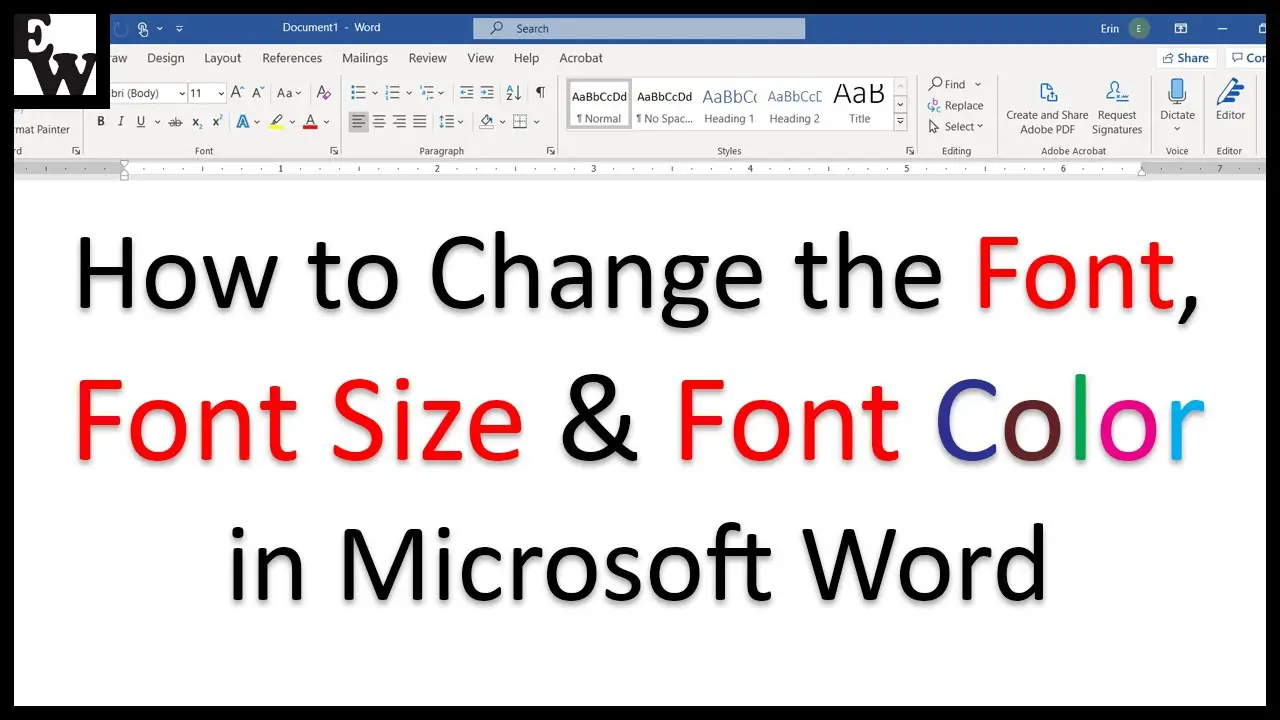This screenshot has height=720, width=1280.
Task: Open the font size dropdown
Action: click(x=222, y=93)
